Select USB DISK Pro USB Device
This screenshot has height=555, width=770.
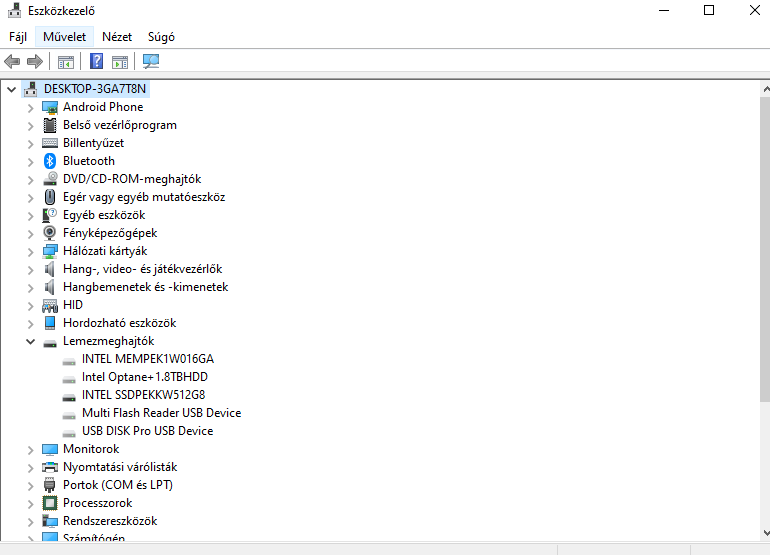(147, 431)
